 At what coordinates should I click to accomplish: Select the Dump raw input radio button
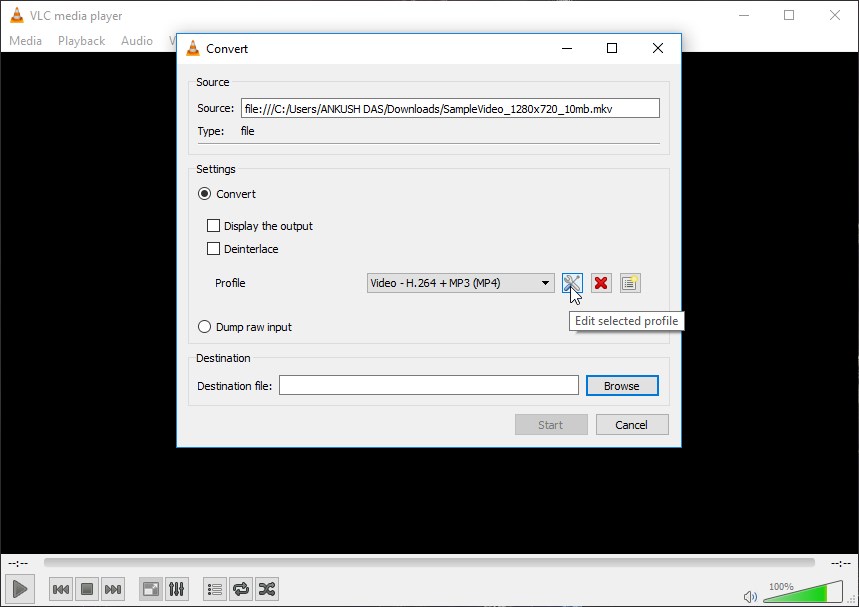(x=204, y=327)
